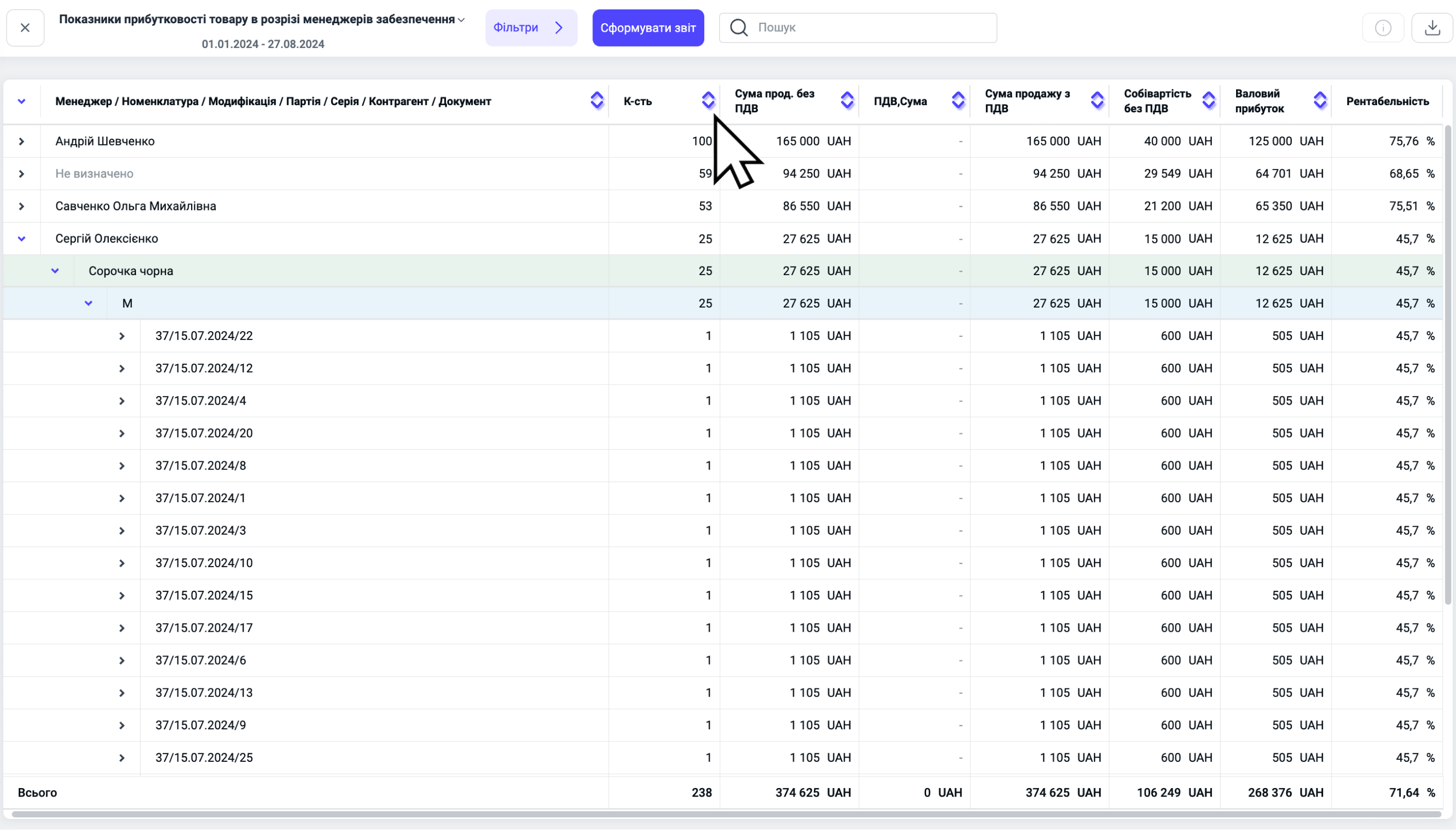Sort by Валовий прибуток column
This screenshot has width=1456, height=830.
(1320, 101)
